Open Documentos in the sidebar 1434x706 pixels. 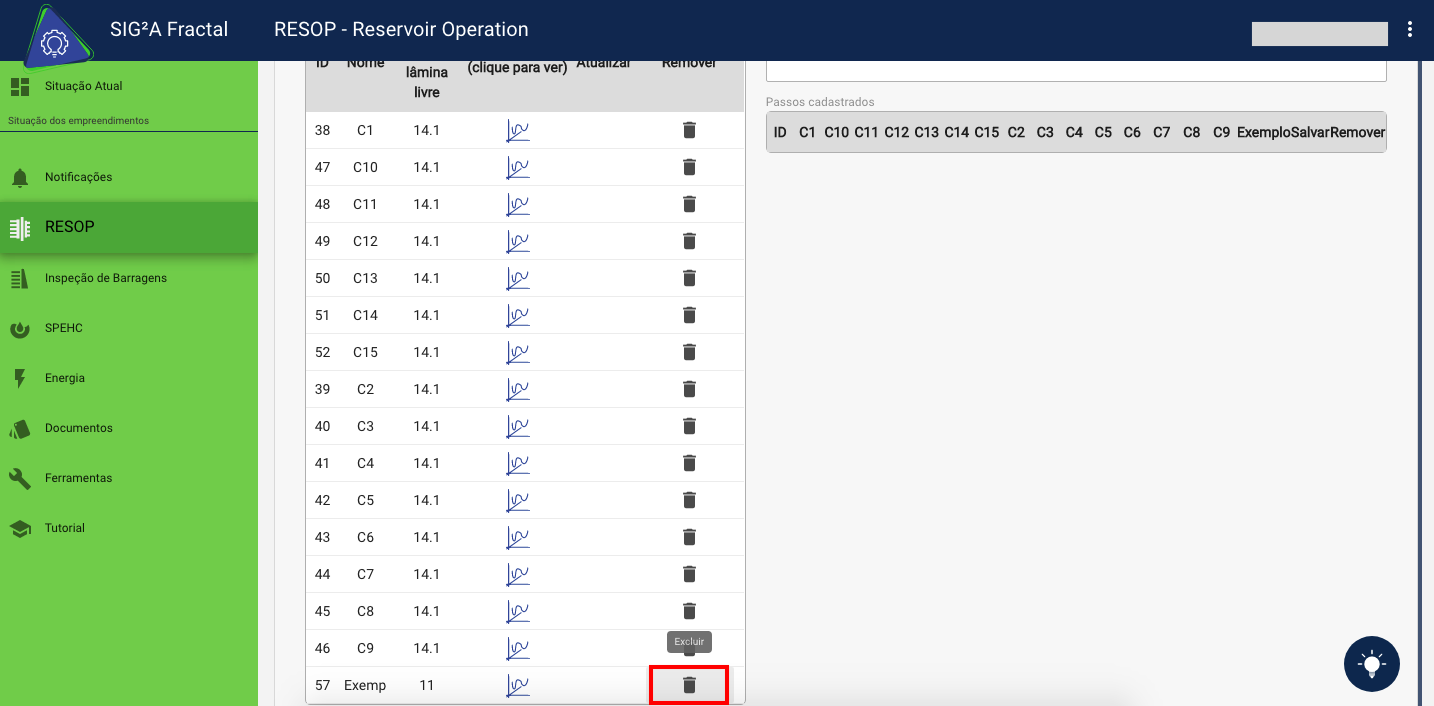pos(78,428)
